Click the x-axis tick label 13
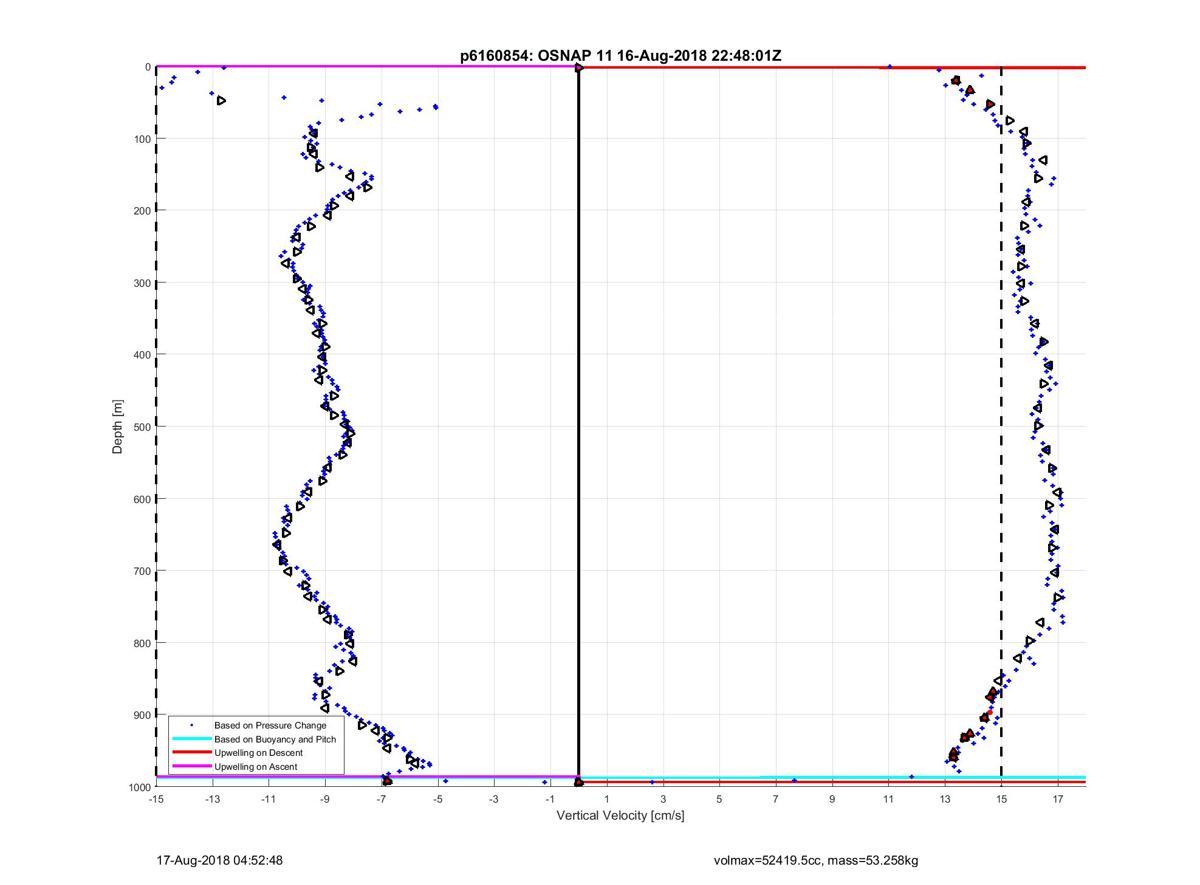The height and width of the screenshot is (885, 1200). pos(945,799)
